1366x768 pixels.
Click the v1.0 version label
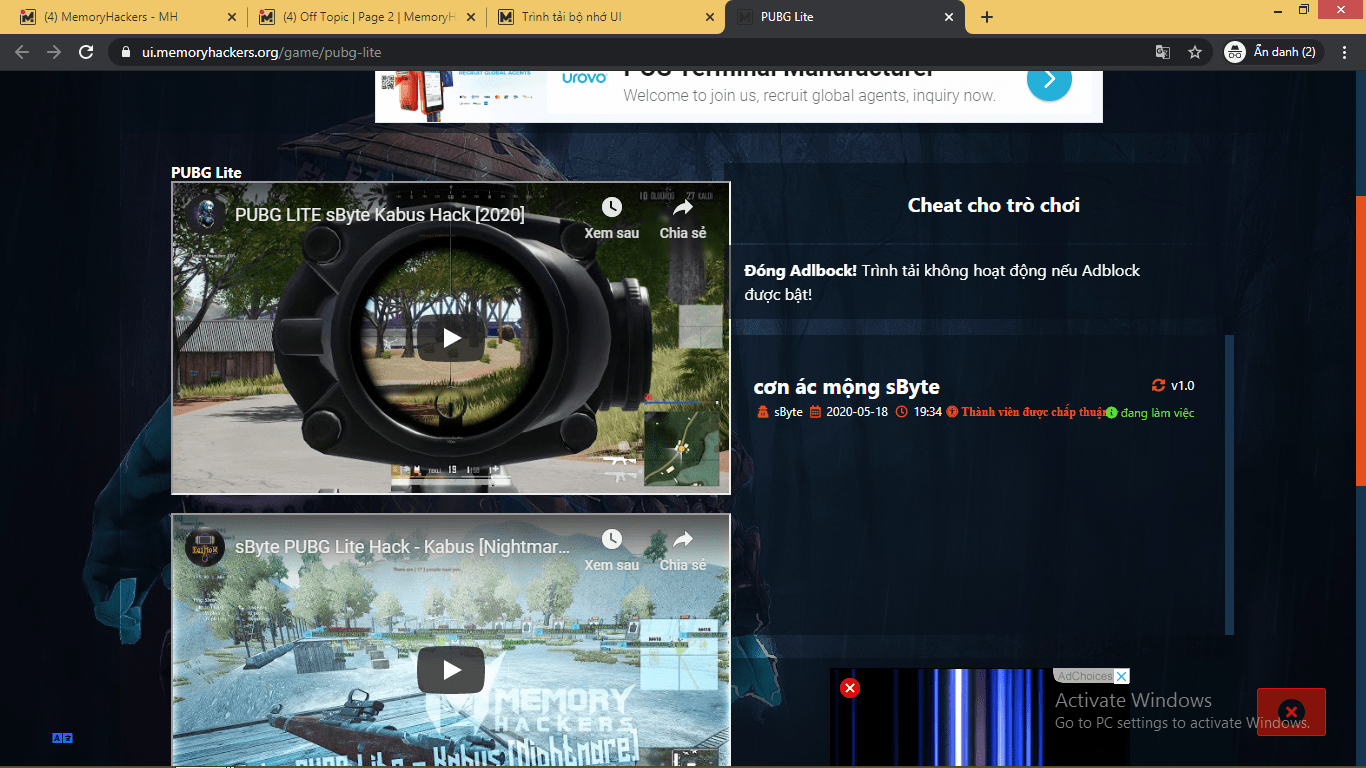(1183, 386)
